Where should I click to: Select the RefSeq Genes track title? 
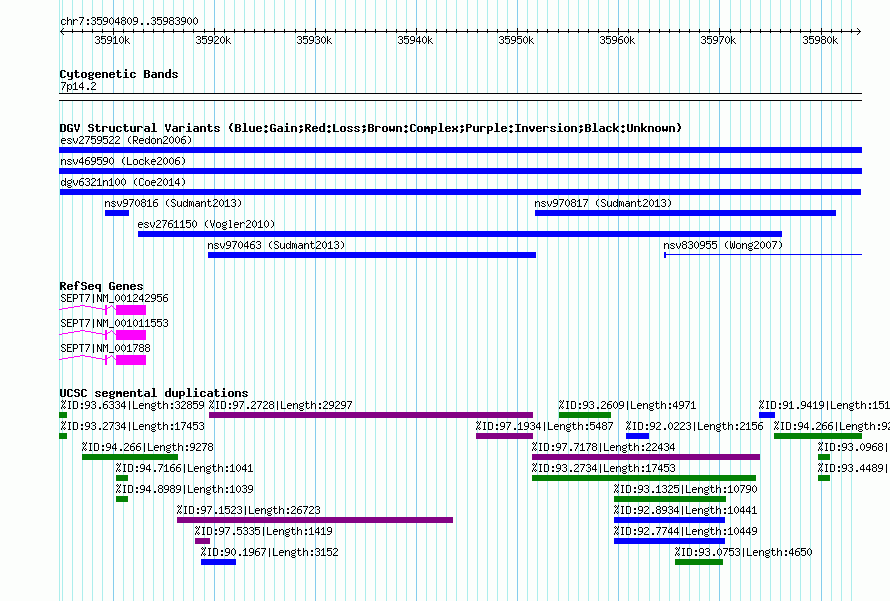click(101, 286)
